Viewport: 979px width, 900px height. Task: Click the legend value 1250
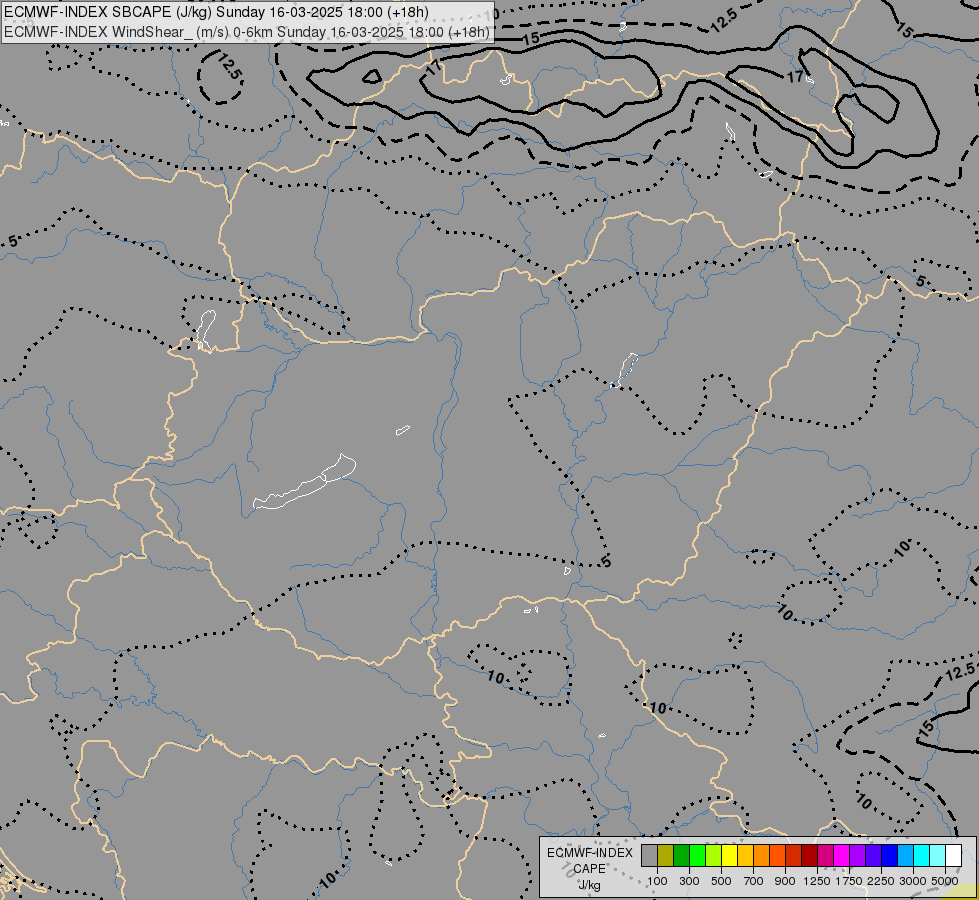(817, 881)
